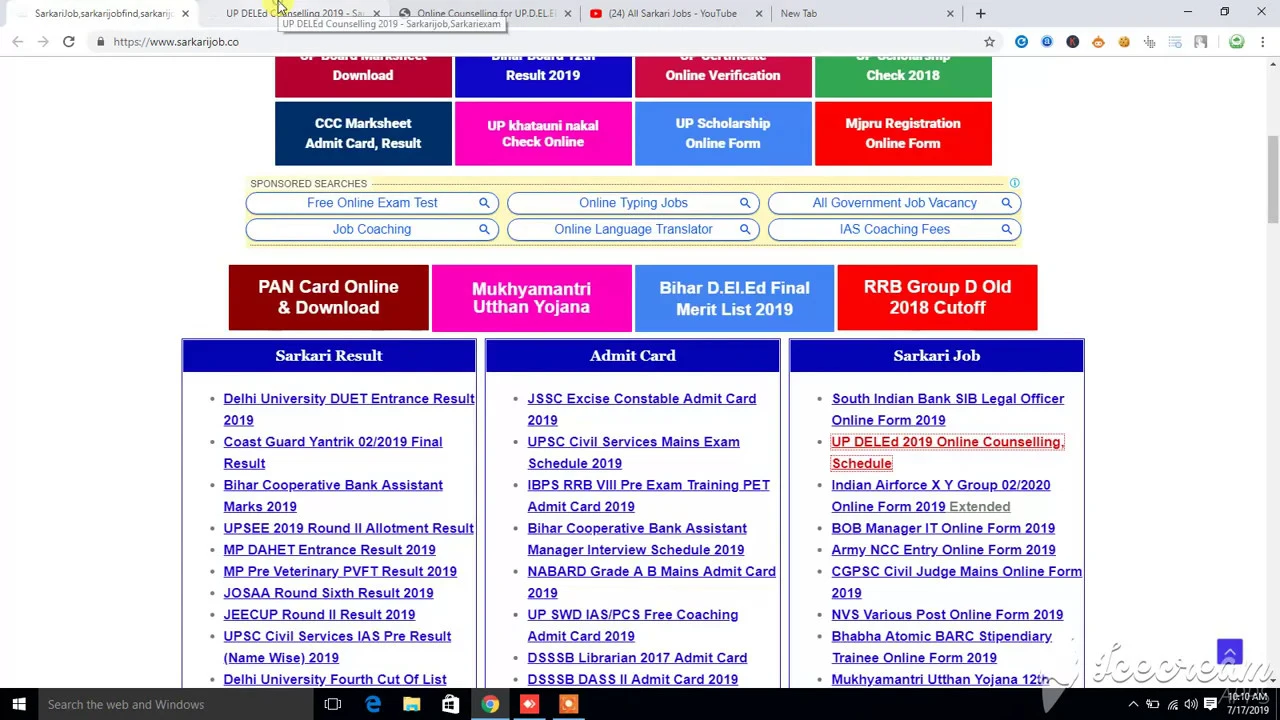This screenshot has height=720, width=1280.
Task: Click search icon next to Free Online Exam Test
Action: pos(484,203)
